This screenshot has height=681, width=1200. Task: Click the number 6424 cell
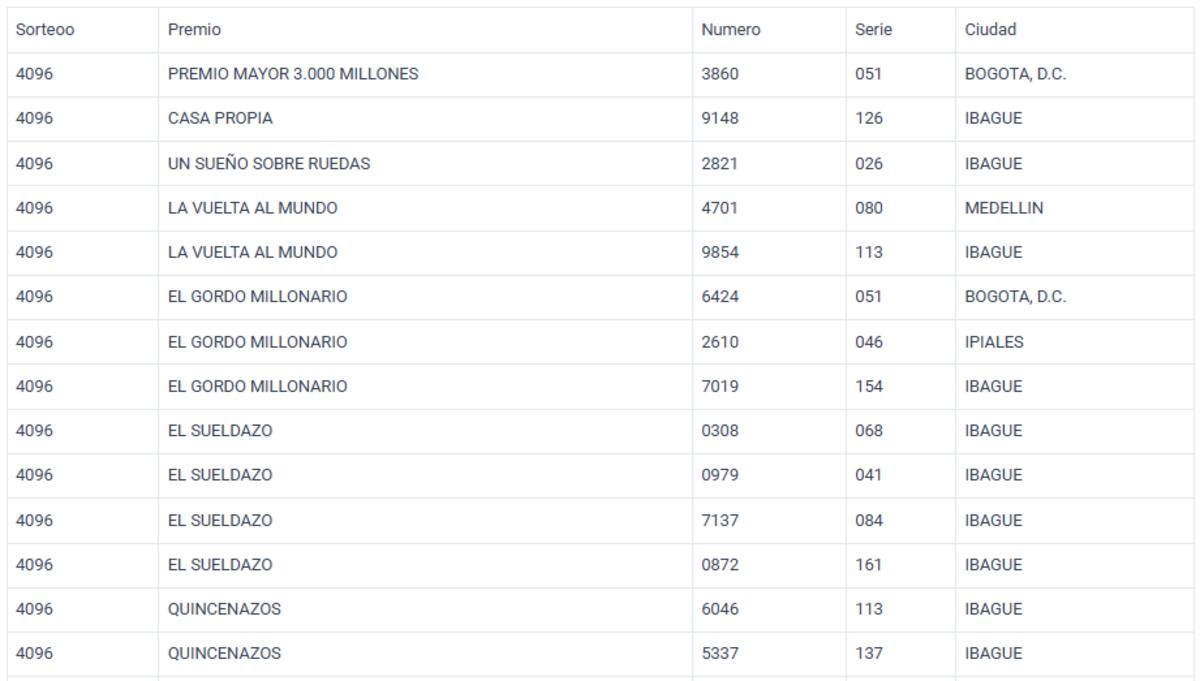click(720, 297)
